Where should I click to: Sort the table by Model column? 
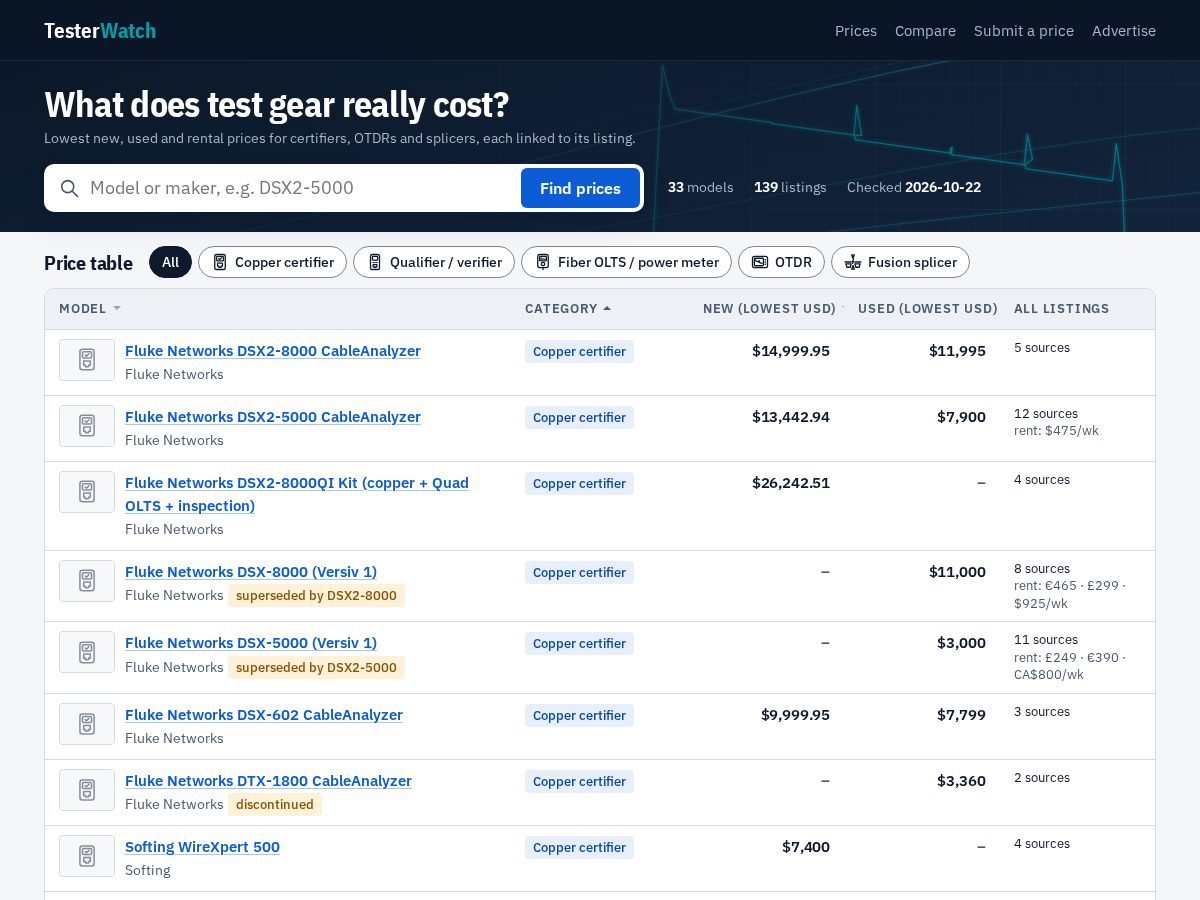coord(90,309)
